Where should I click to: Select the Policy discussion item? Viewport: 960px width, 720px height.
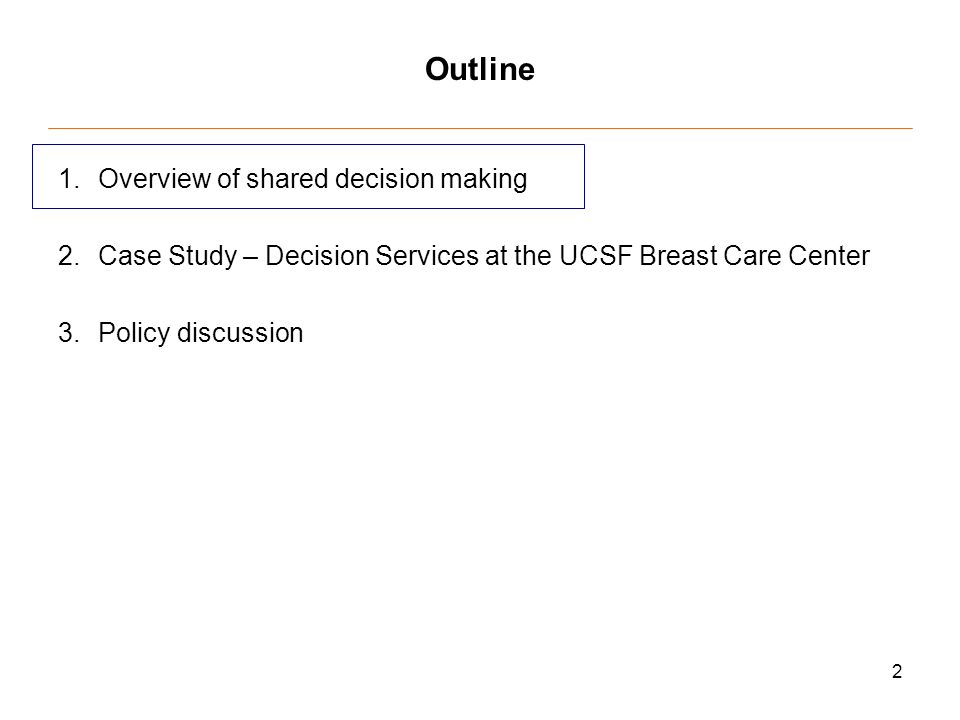tap(201, 334)
